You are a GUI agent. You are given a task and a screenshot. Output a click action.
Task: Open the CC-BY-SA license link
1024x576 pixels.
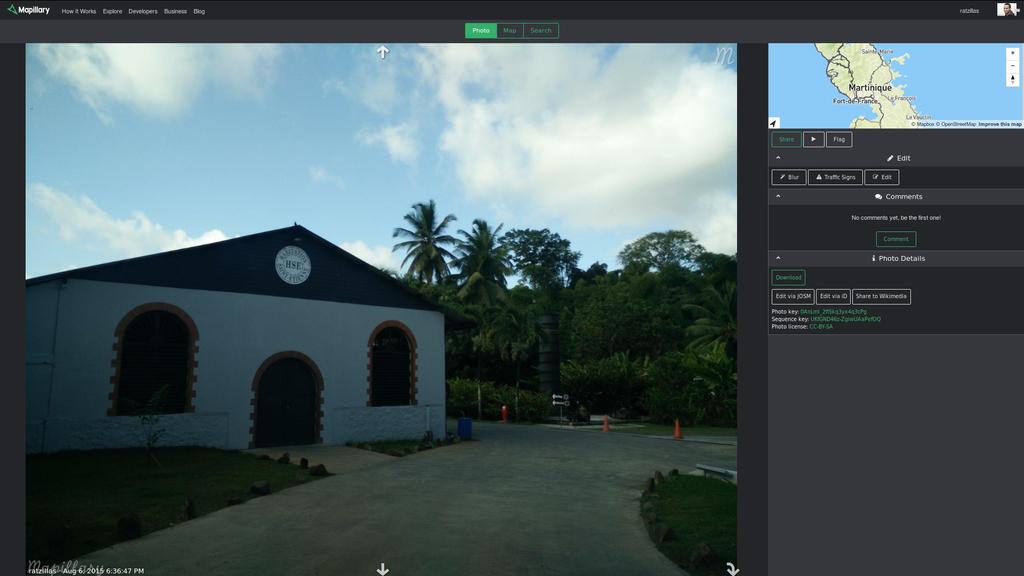pos(821,327)
